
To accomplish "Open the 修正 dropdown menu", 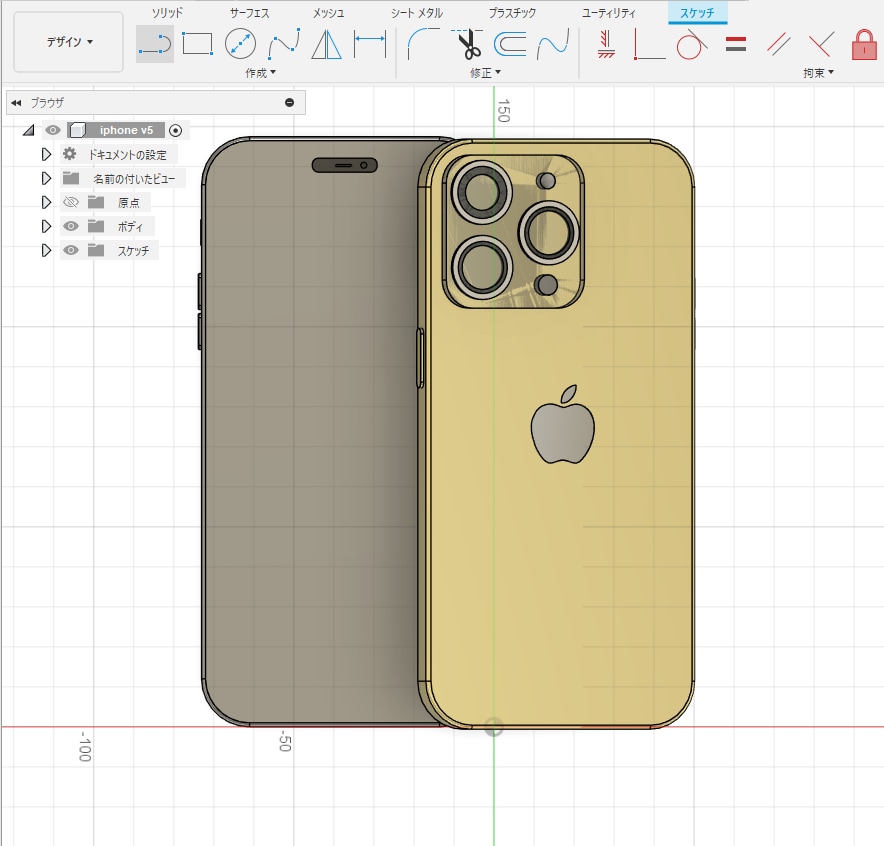I will coord(485,73).
